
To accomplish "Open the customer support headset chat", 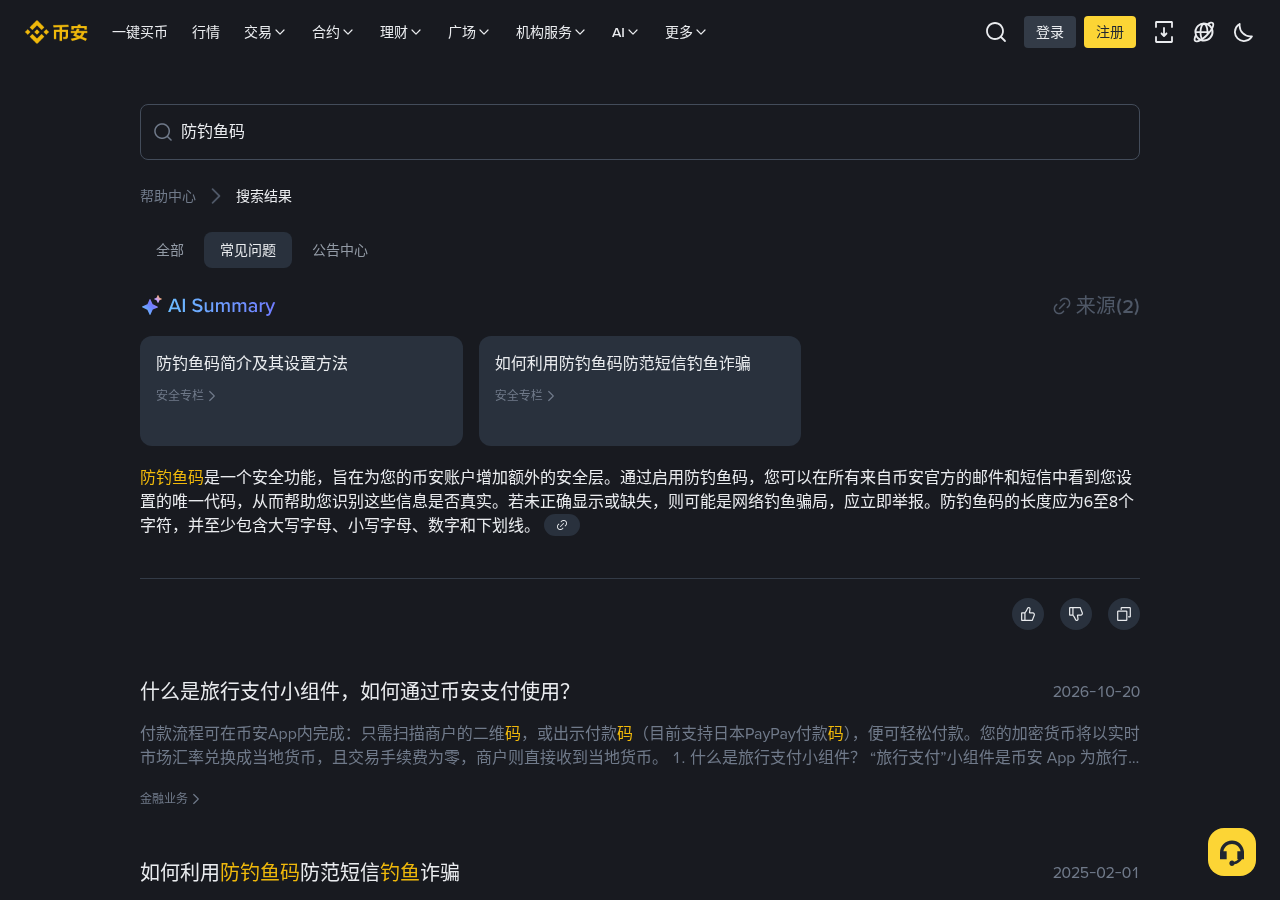I will pyautogui.click(x=1232, y=852).
